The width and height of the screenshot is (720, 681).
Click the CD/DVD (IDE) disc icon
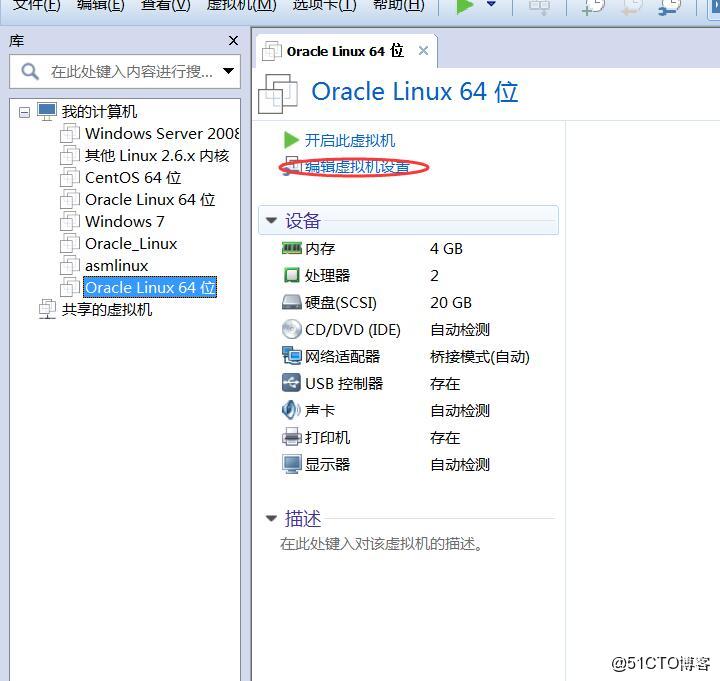(292, 329)
